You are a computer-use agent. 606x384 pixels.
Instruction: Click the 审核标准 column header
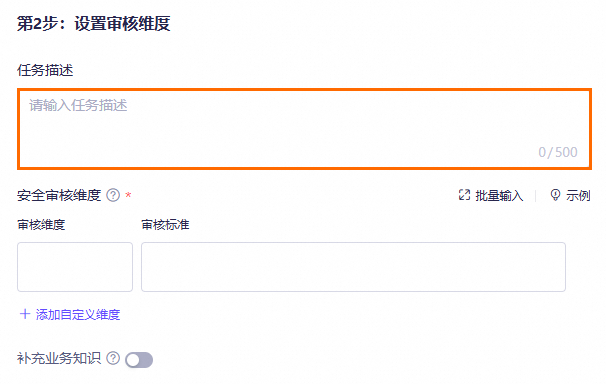click(x=165, y=224)
